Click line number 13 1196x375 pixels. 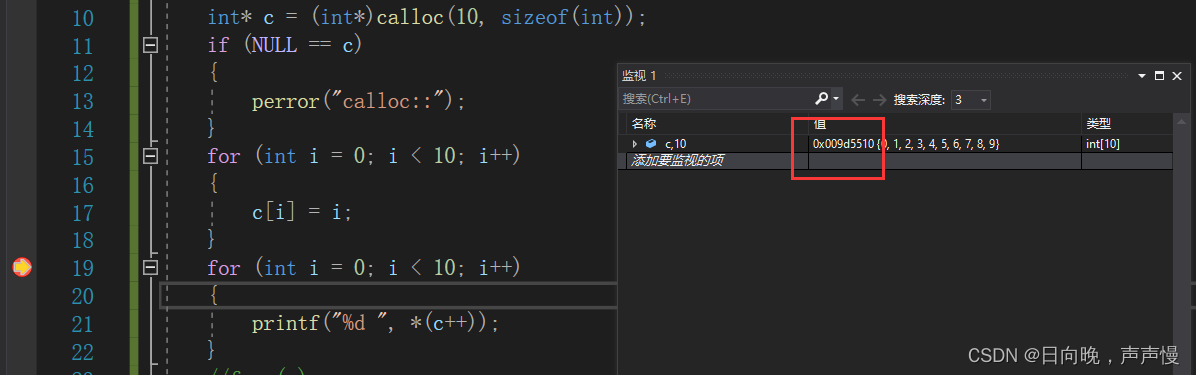[x=82, y=101]
